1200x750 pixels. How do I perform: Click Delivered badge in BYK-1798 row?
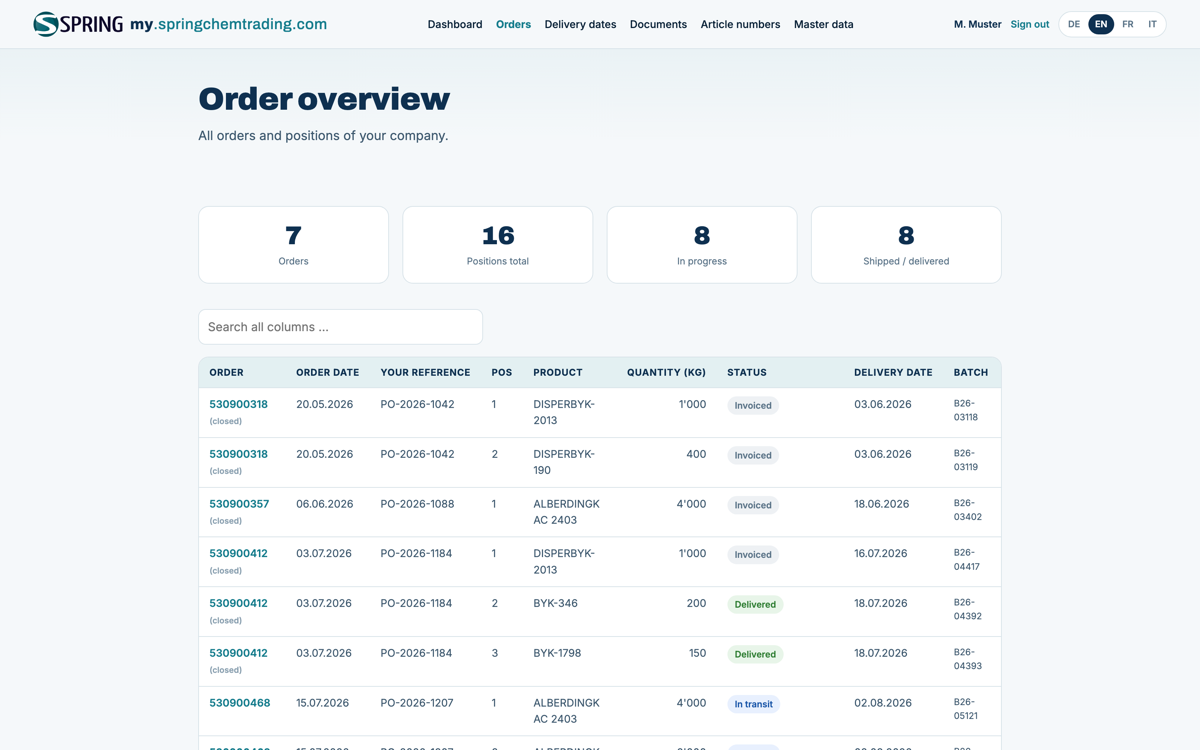755,654
